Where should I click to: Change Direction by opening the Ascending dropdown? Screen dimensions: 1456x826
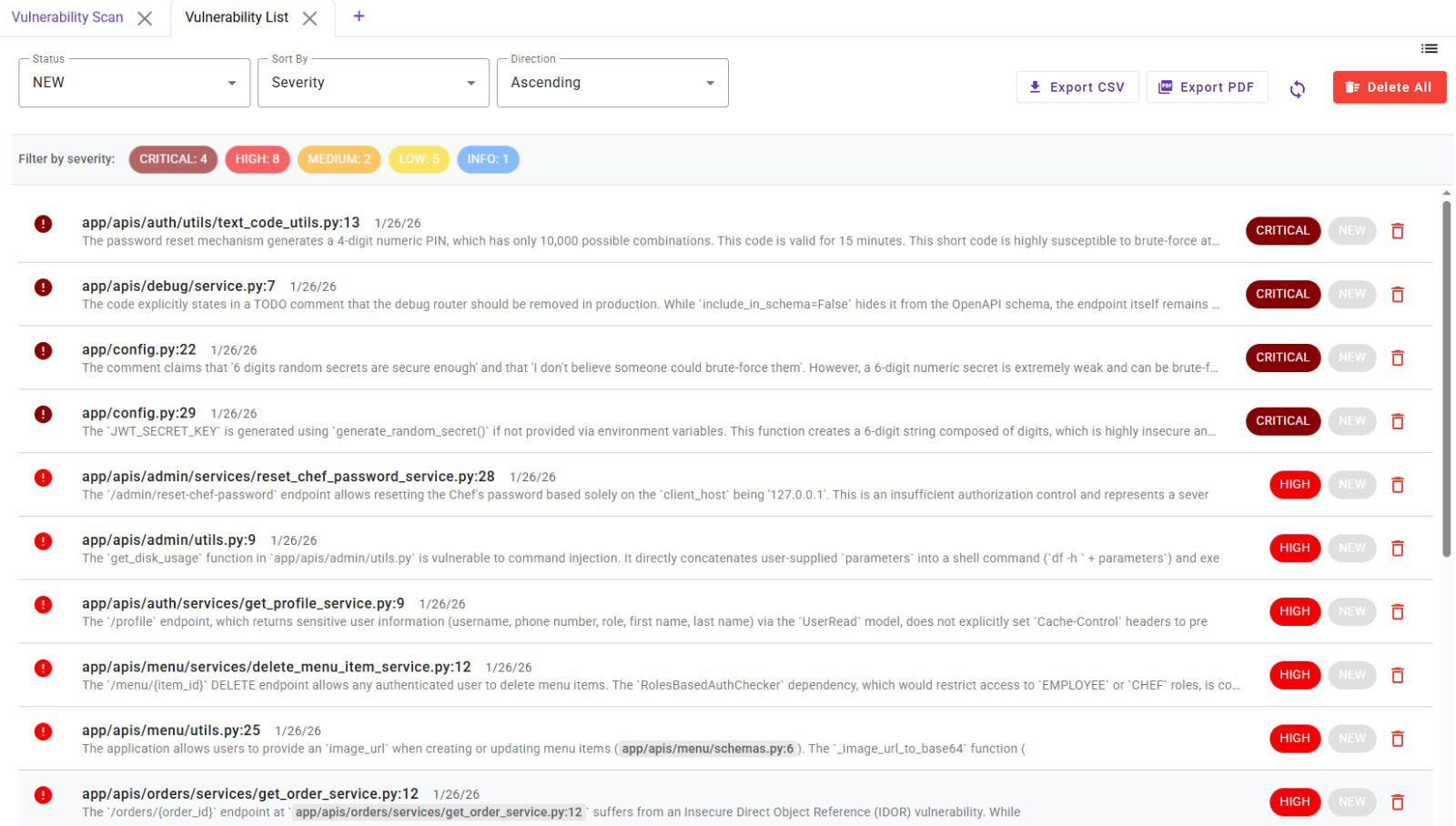tap(612, 83)
